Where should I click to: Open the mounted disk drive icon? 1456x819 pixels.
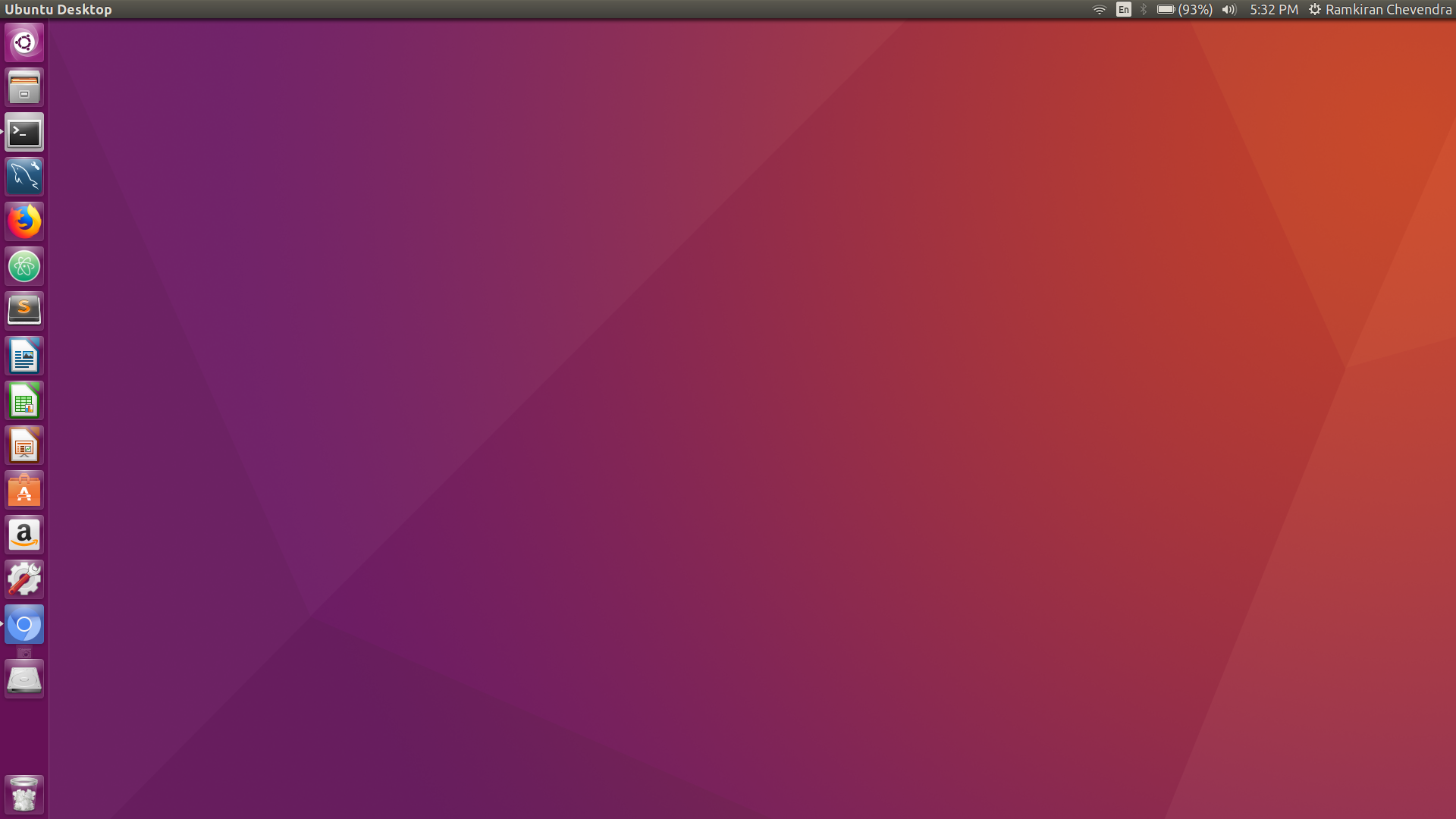point(24,679)
